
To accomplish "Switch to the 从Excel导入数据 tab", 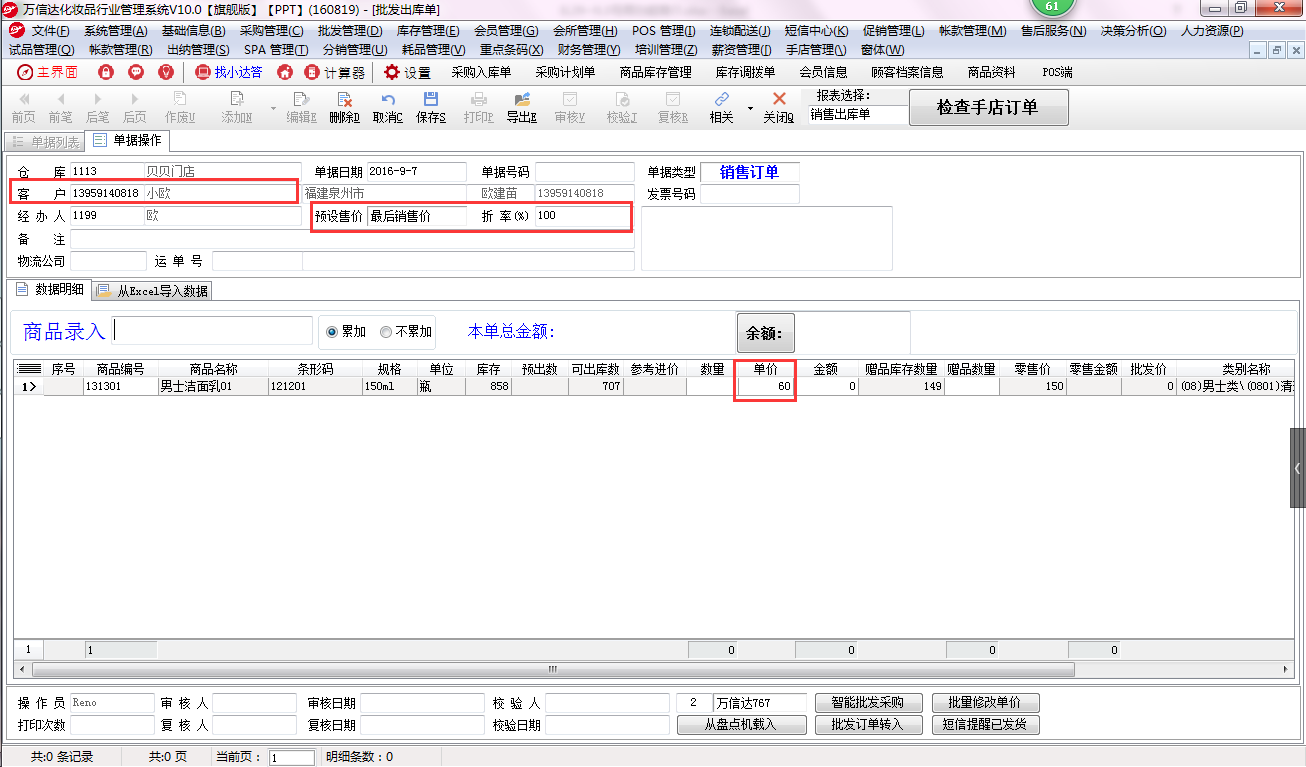I will tap(152, 291).
